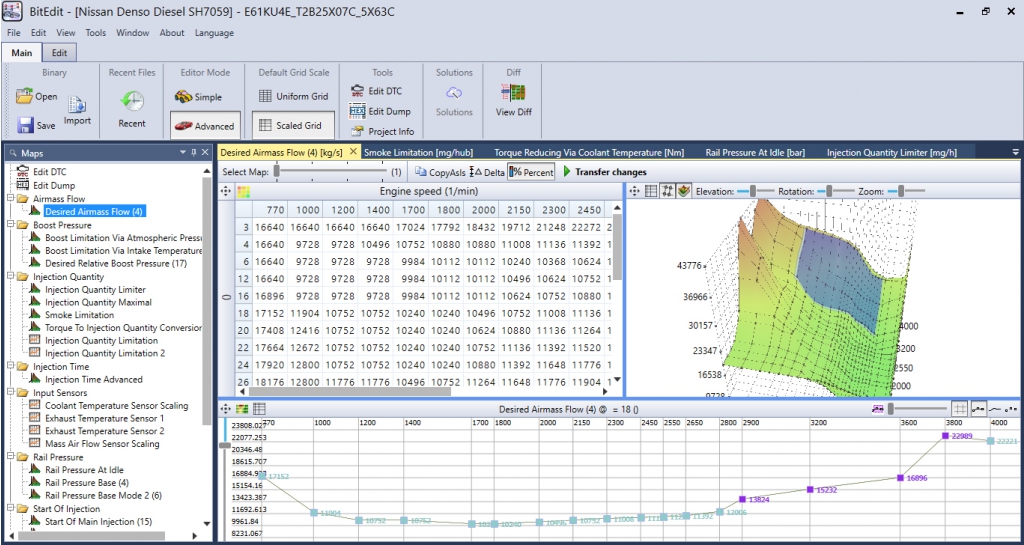
Task: Collapse the Injection Time folder
Action: click(11, 367)
